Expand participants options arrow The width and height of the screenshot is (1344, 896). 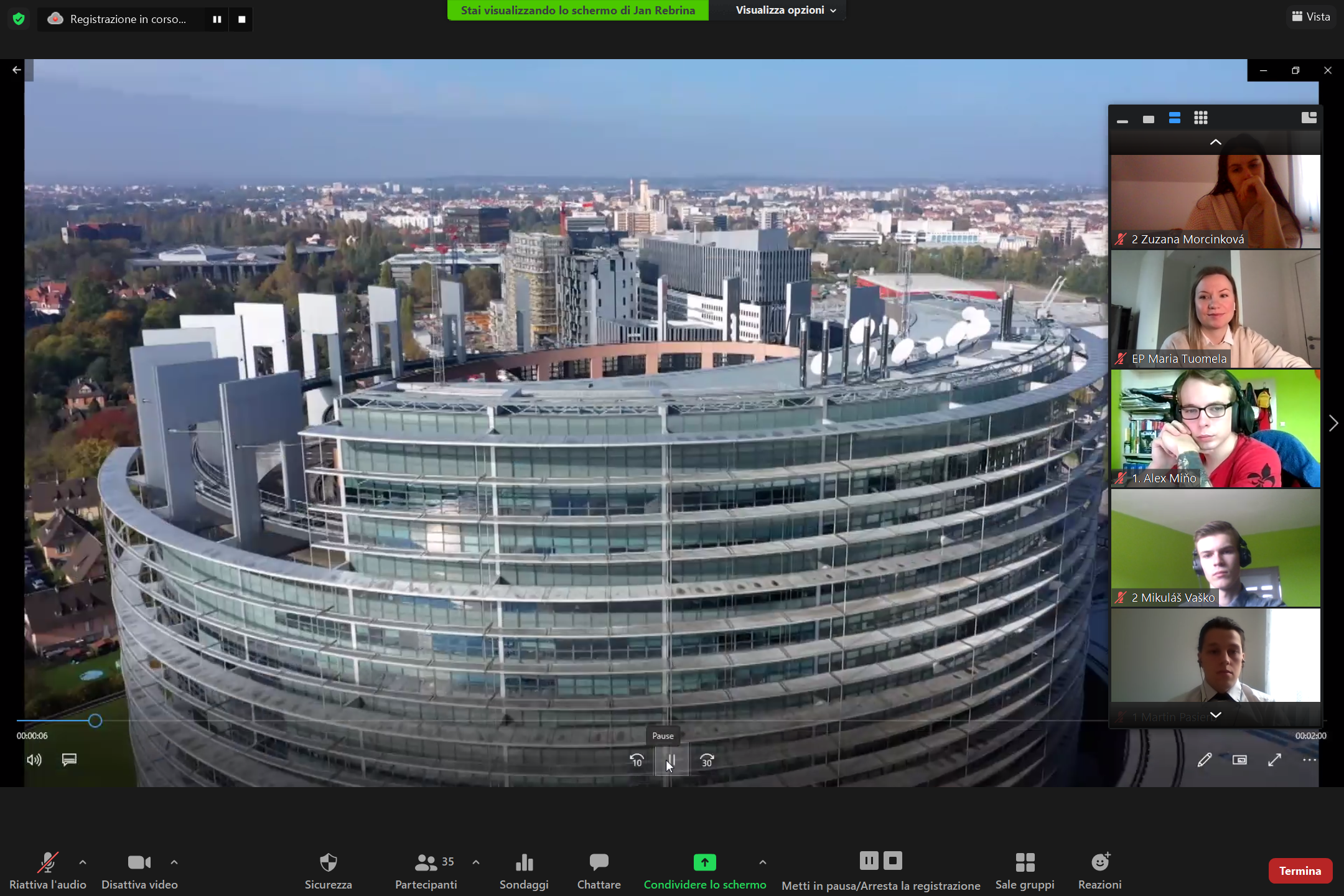click(476, 862)
